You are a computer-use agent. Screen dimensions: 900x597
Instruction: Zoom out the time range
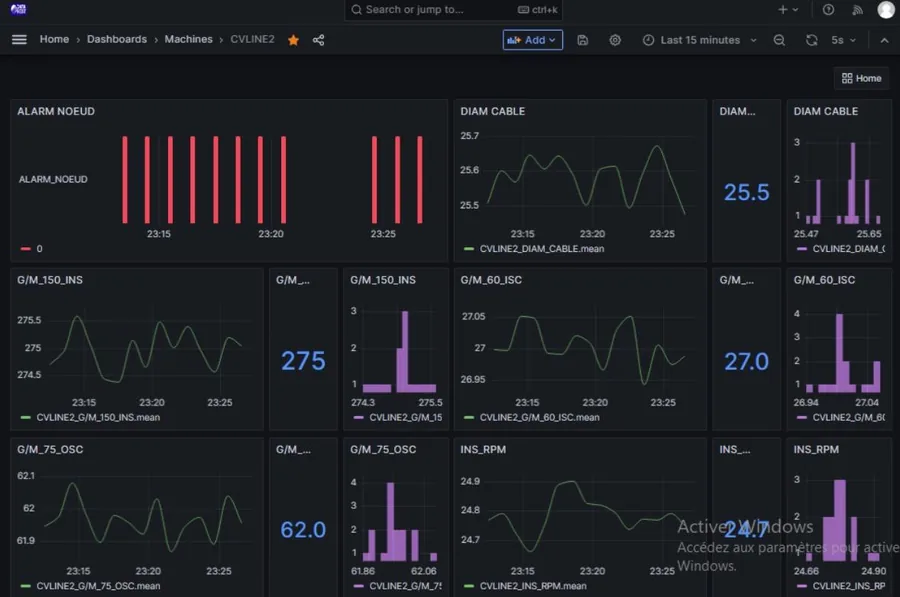779,40
